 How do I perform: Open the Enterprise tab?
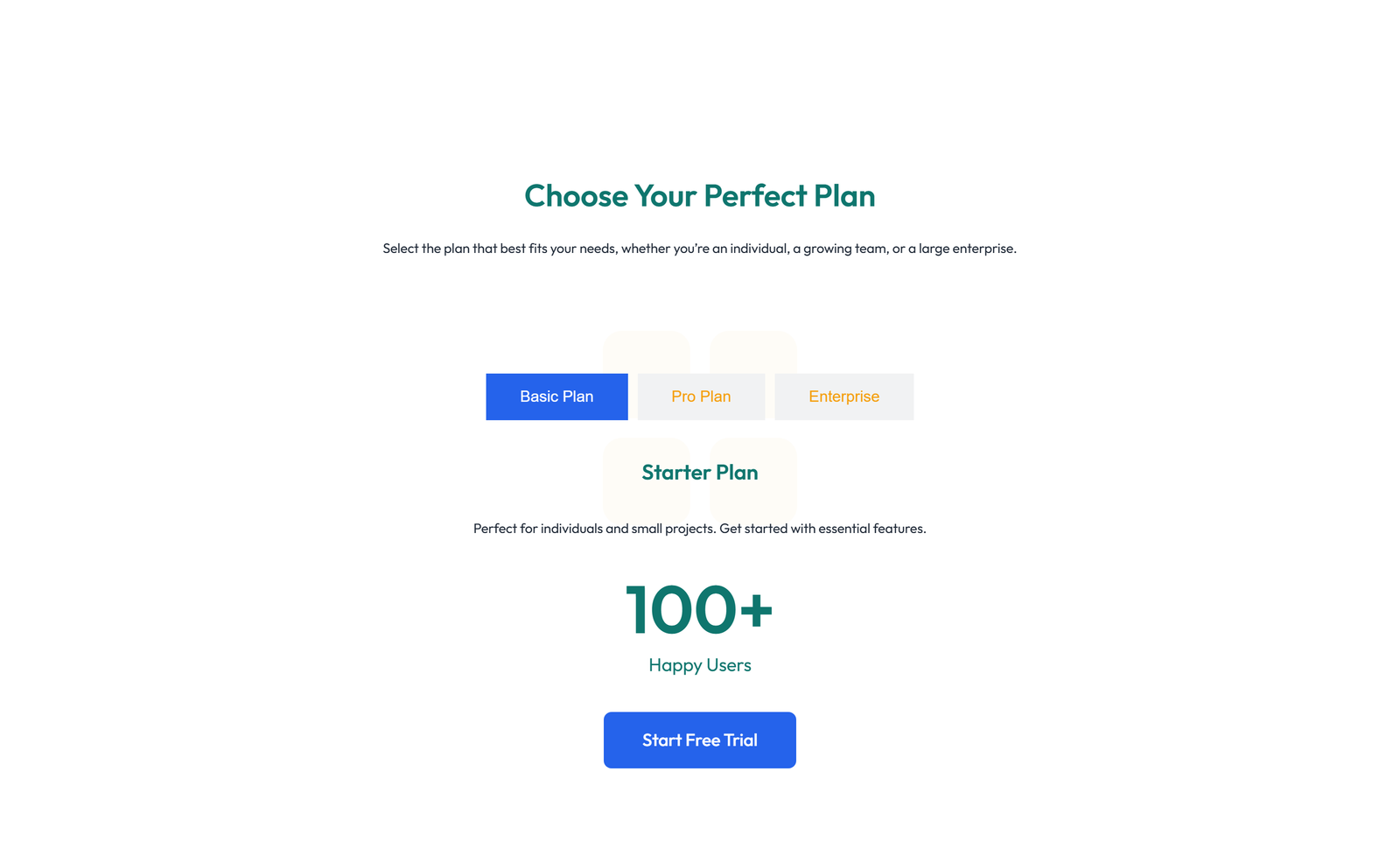pyautogui.click(x=843, y=396)
